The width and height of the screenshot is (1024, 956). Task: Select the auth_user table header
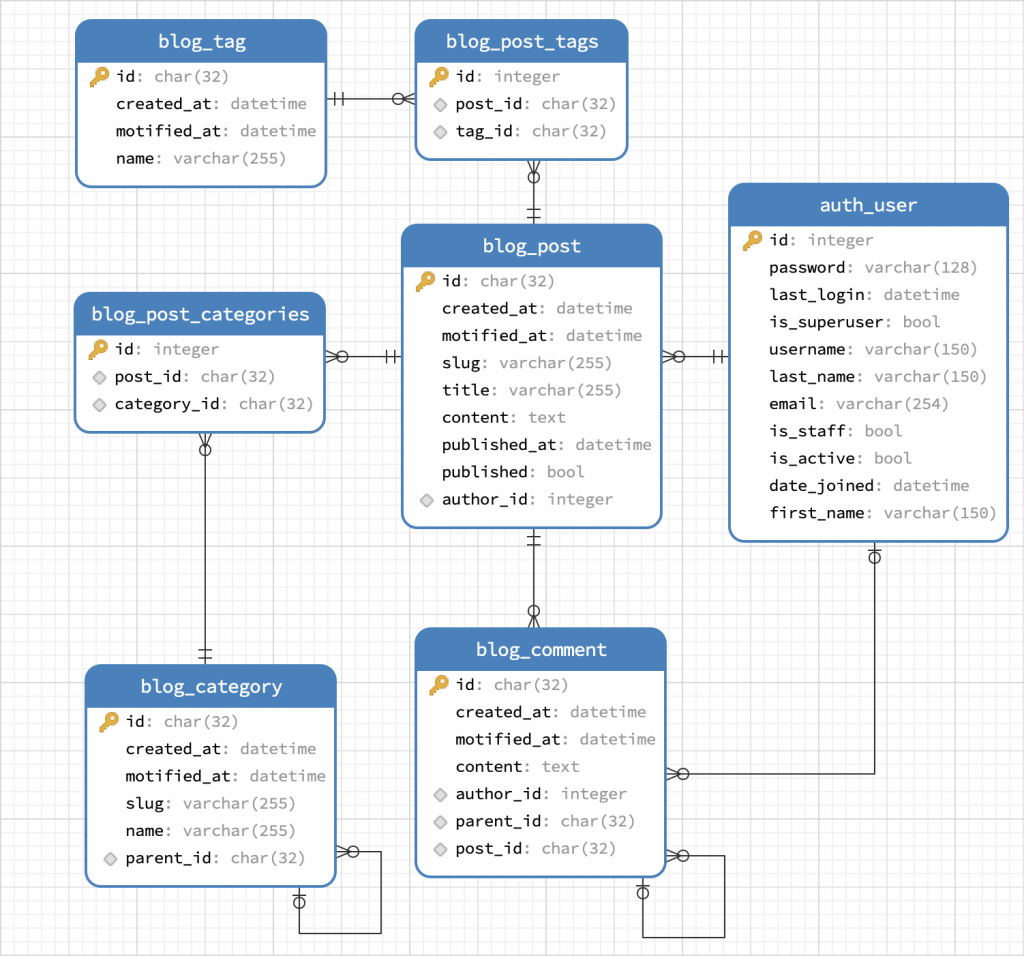[868, 205]
